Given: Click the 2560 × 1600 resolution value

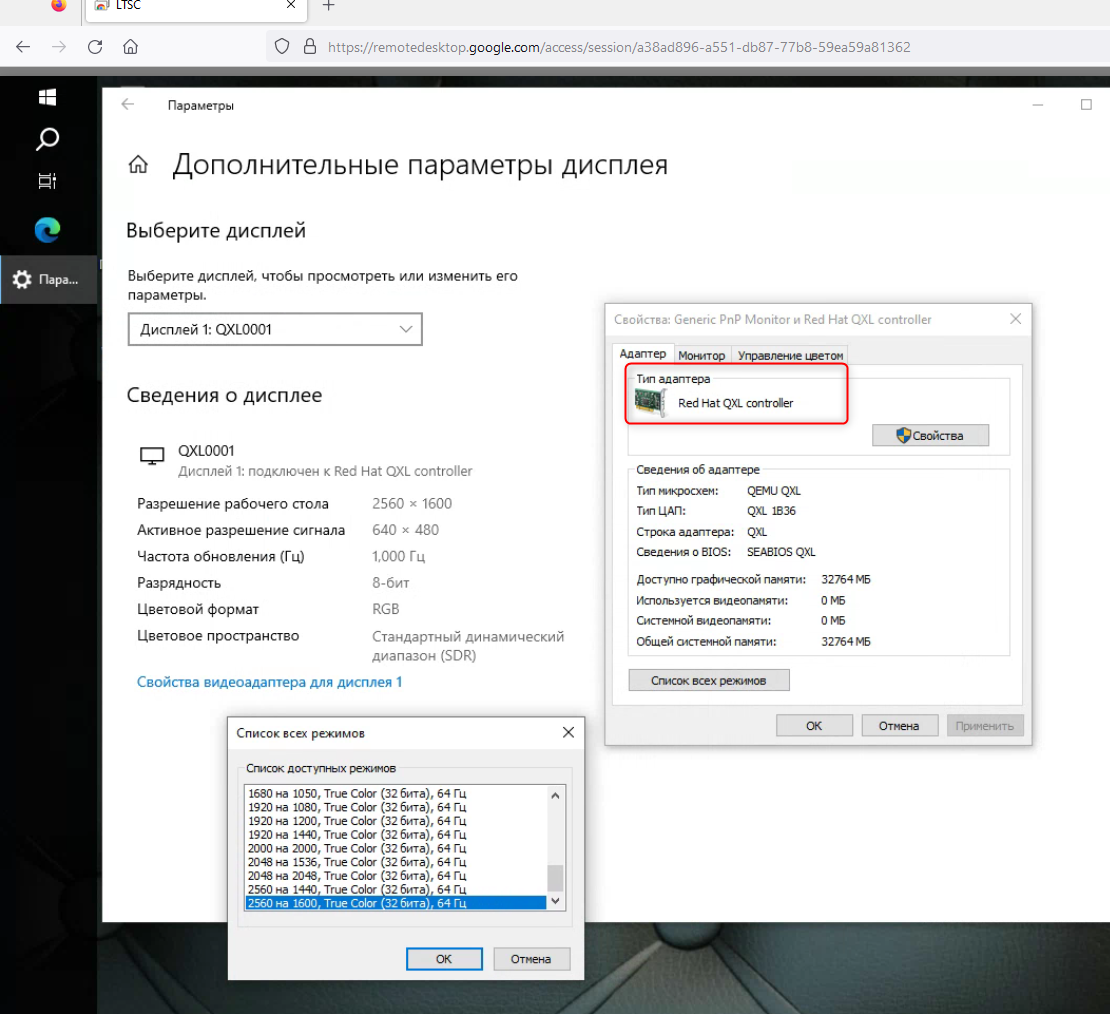Looking at the screenshot, I should (x=412, y=503).
